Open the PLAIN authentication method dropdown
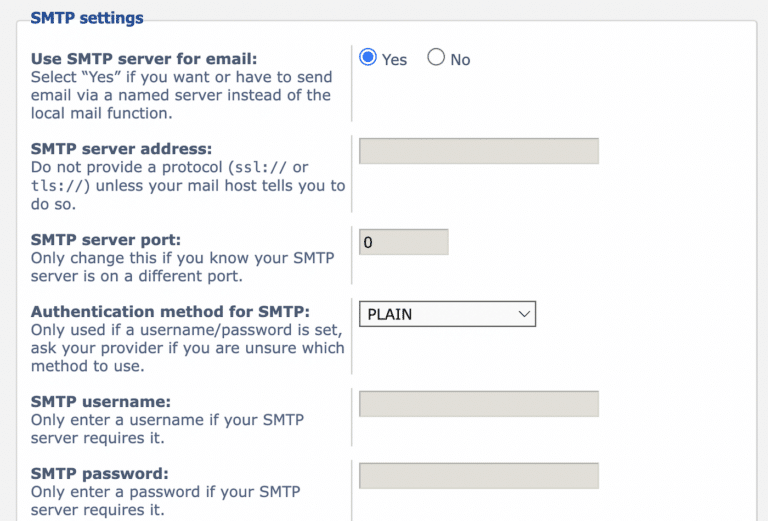768x521 pixels. 447,314
